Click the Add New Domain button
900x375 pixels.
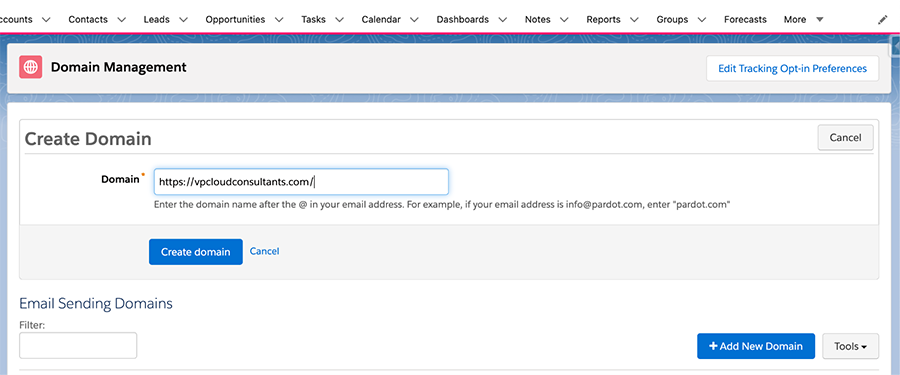pos(756,346)
